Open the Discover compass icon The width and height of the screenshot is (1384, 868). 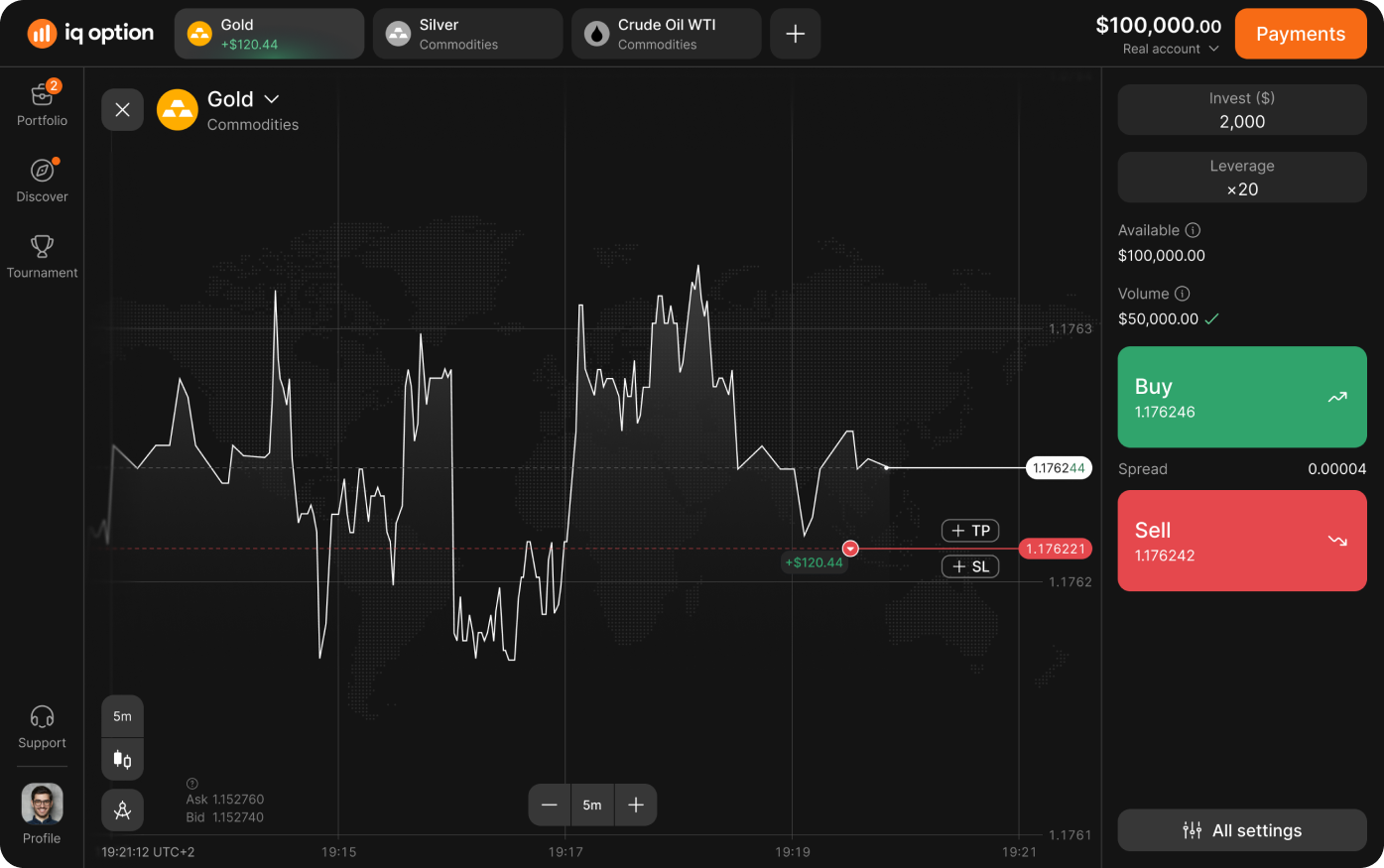(42, 171)
